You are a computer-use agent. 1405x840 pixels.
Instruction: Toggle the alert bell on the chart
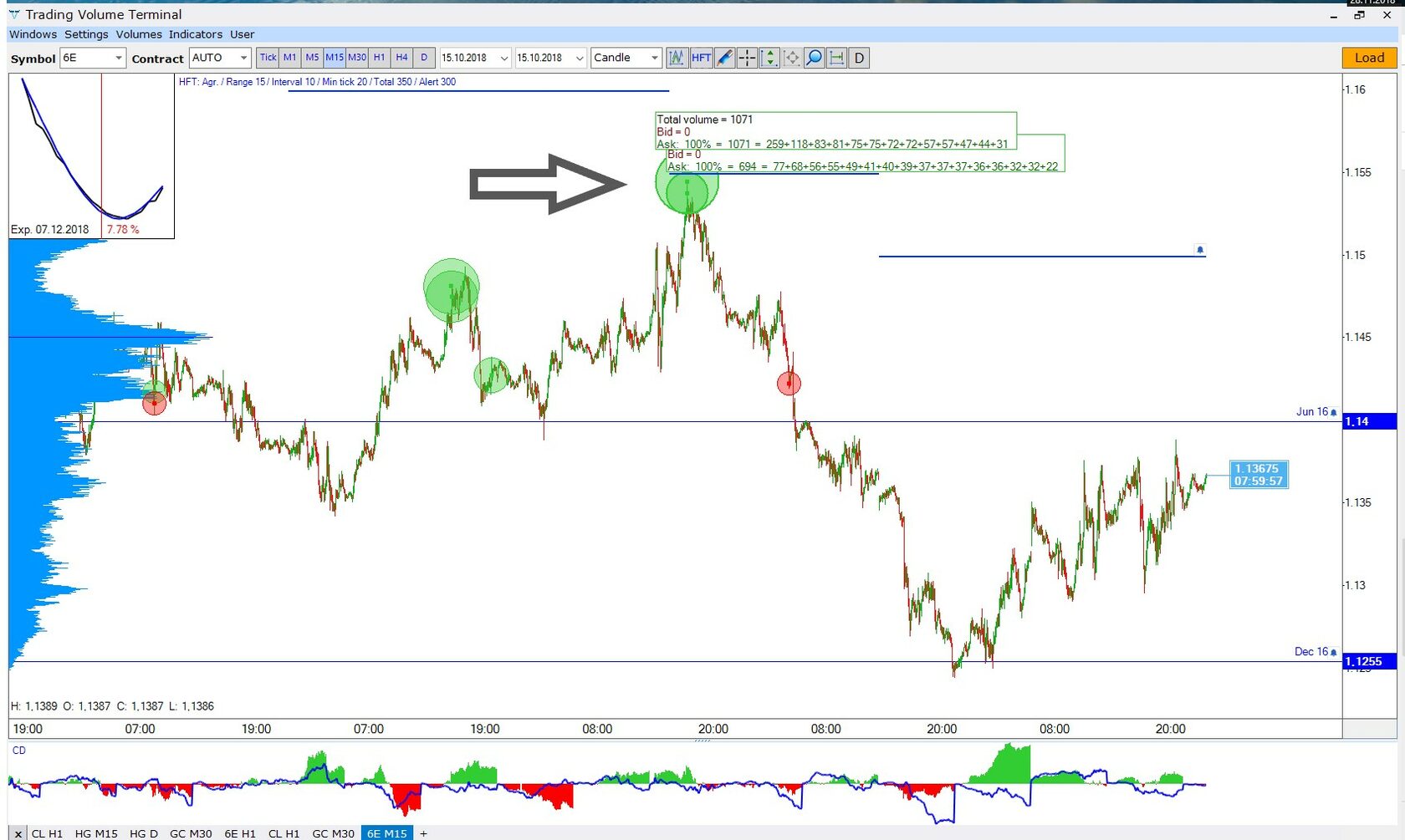point(1200,250)
